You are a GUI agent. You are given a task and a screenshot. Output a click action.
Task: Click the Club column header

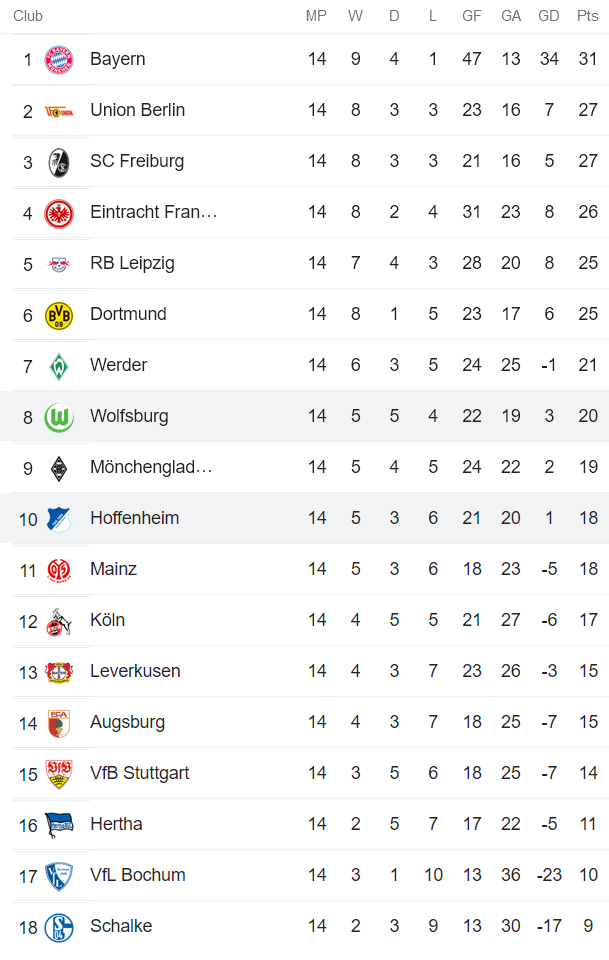[28, 15]
